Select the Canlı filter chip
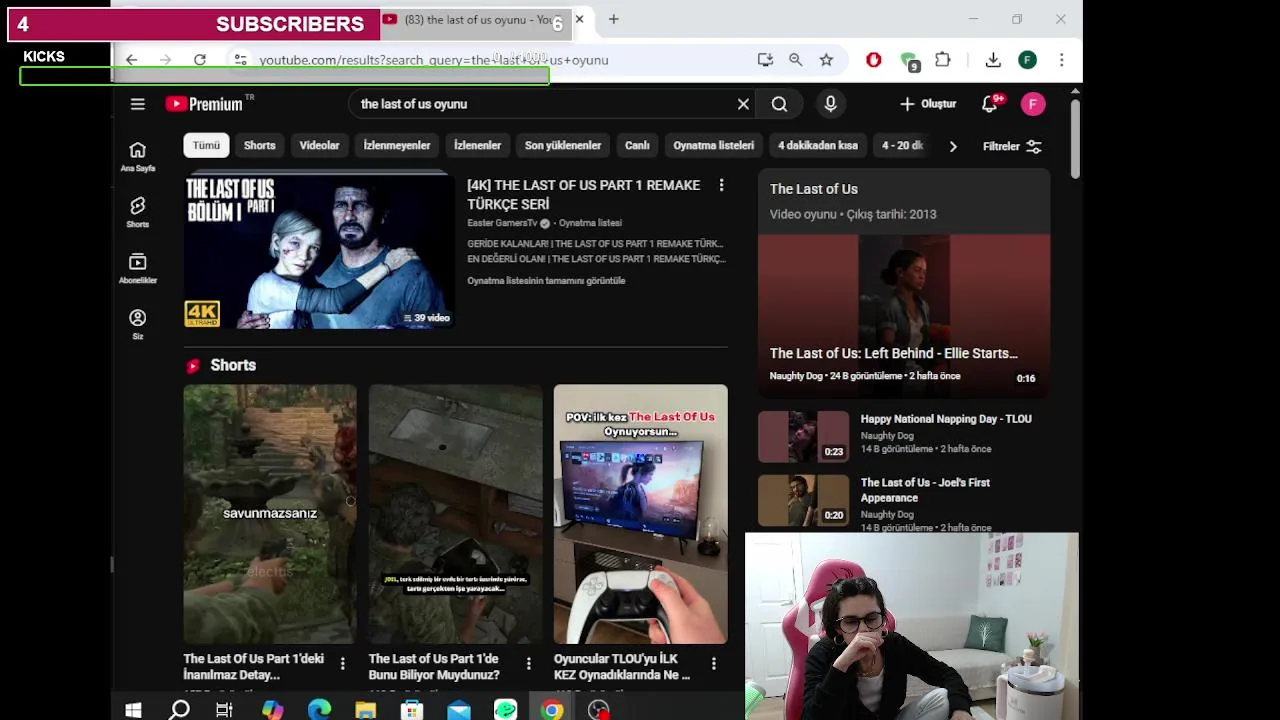Screen dimensions: 1280x720 [x=638, y=146]
